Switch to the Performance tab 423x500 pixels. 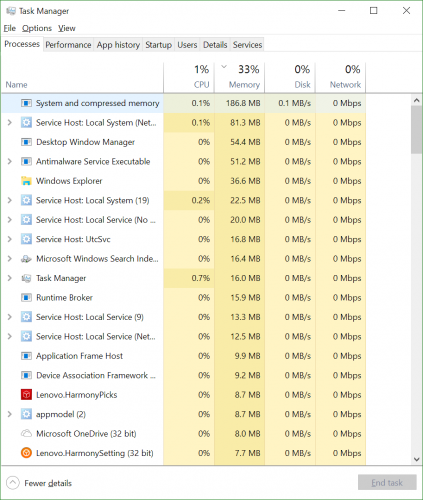point(68,45)
